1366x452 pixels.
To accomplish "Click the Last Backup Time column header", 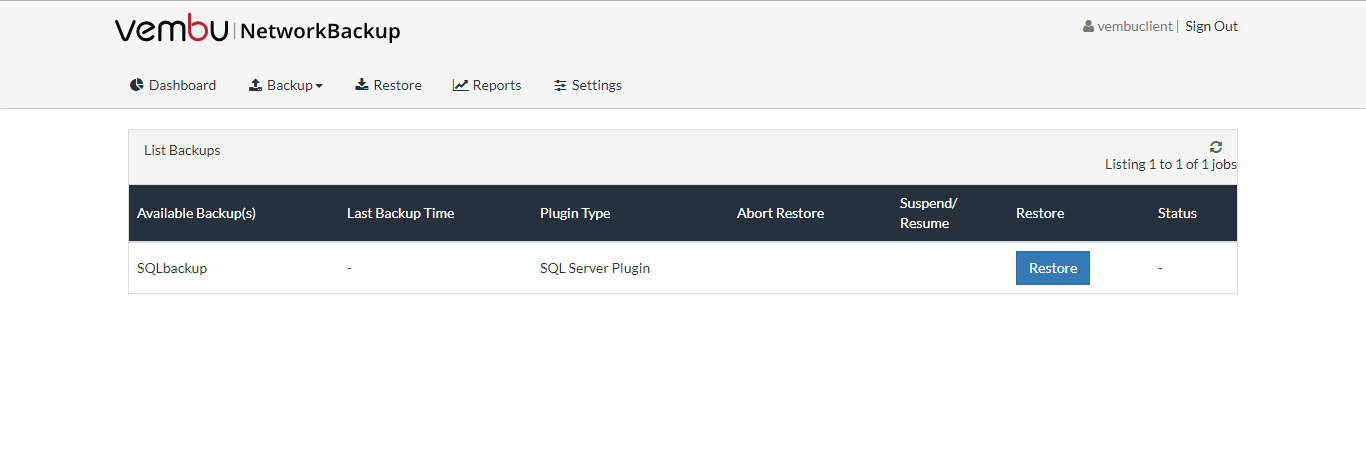I will 400,213.
